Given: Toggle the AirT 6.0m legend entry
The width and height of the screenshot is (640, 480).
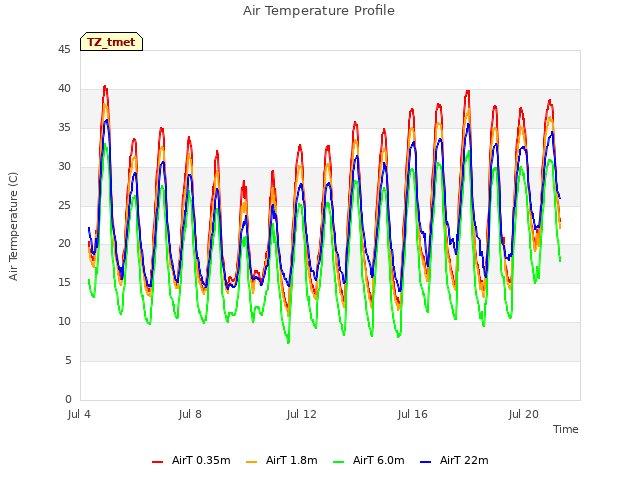Looking at the screenshot, I should coord(369,460).
